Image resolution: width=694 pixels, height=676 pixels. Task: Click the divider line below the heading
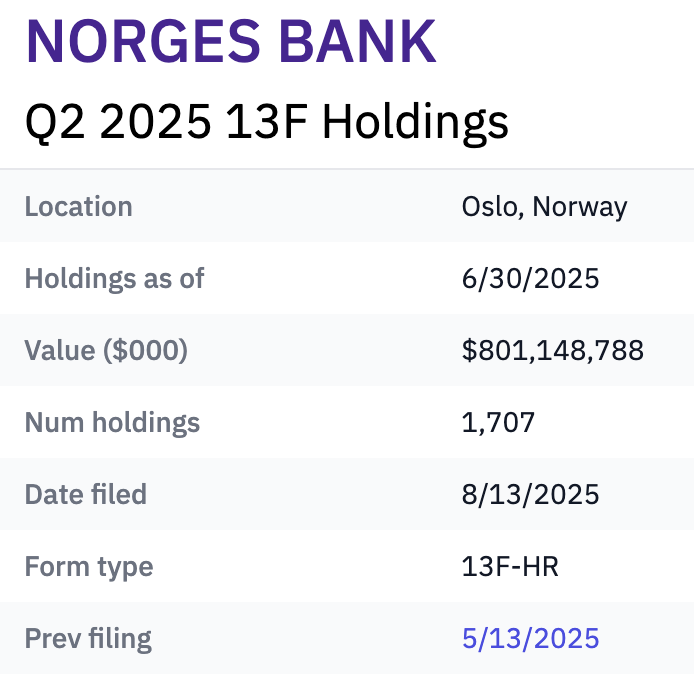(347, 169)
